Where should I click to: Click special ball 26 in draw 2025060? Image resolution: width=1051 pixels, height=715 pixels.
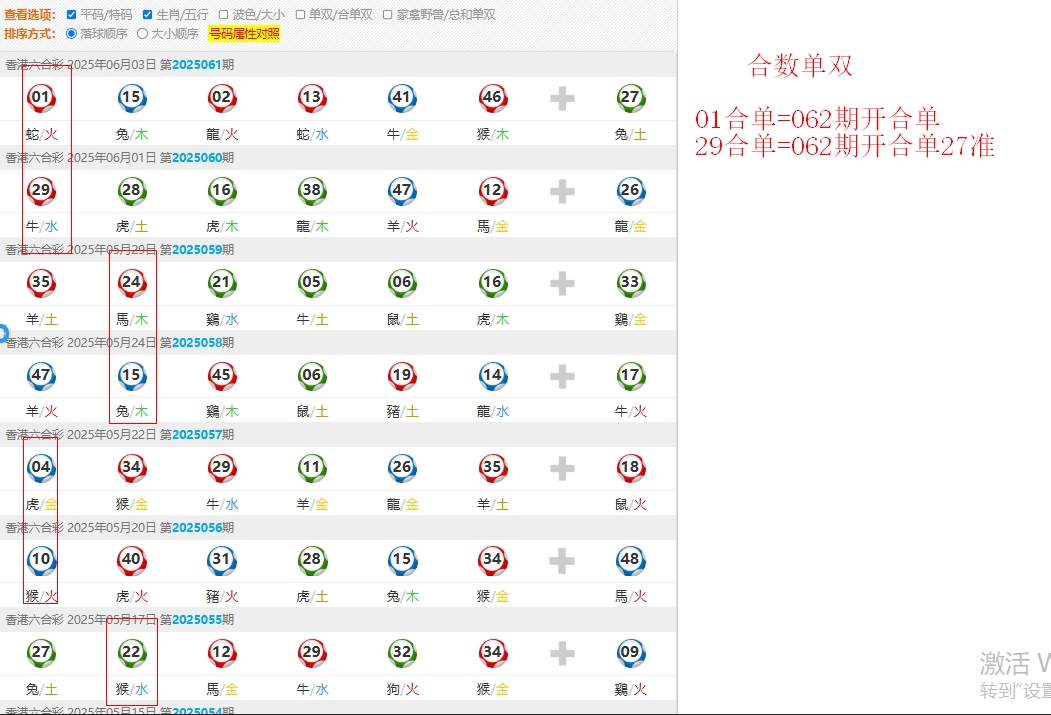point(631,191)
